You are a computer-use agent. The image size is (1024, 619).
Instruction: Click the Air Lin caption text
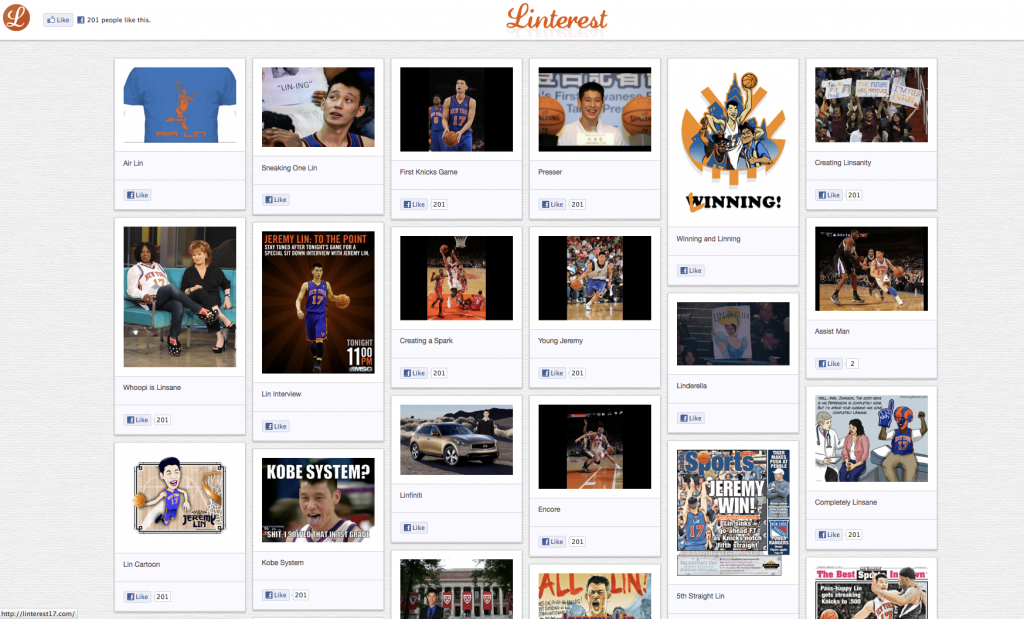[133, 163]
